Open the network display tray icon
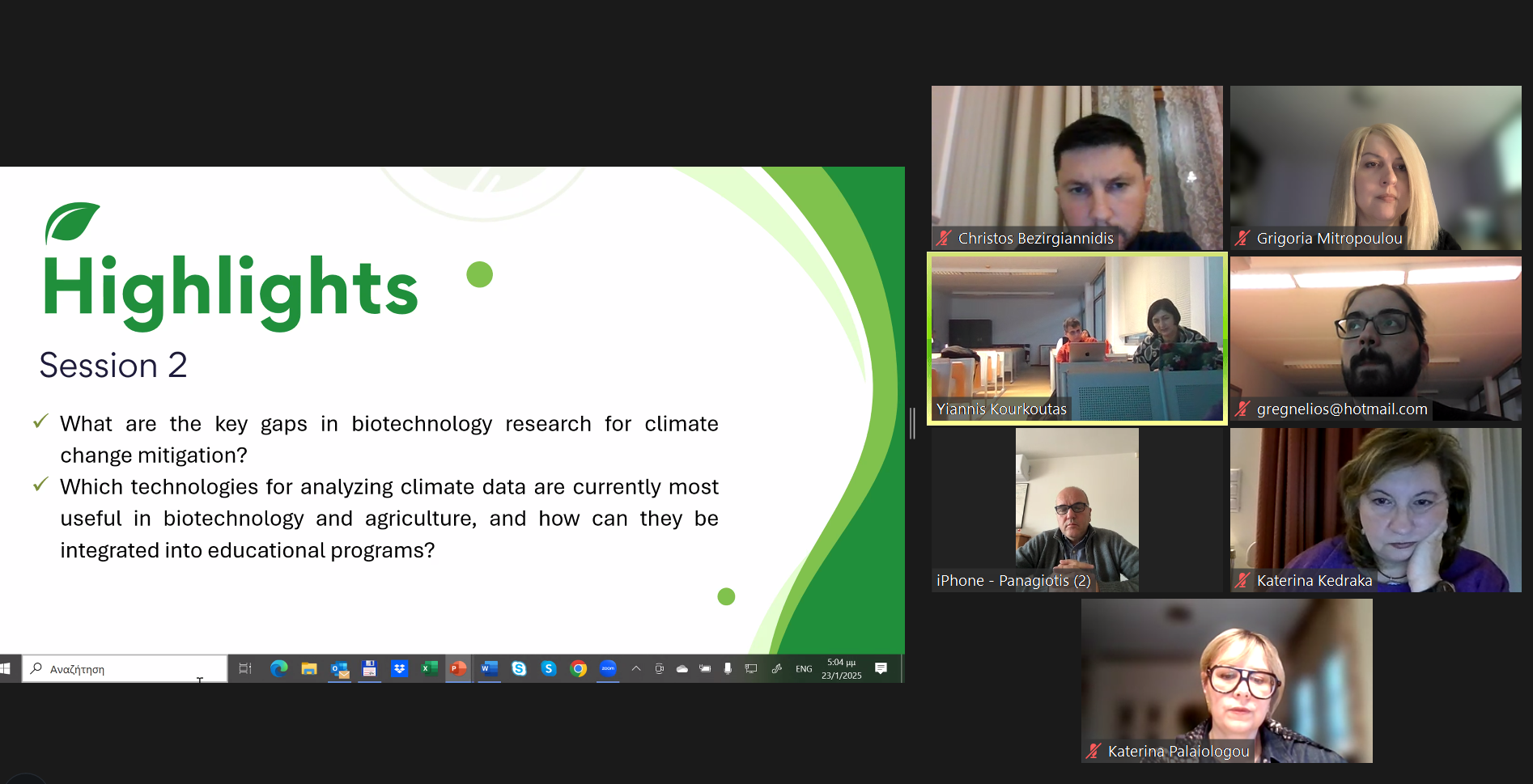Screen dimensions: 1533x784 (751, 668)
